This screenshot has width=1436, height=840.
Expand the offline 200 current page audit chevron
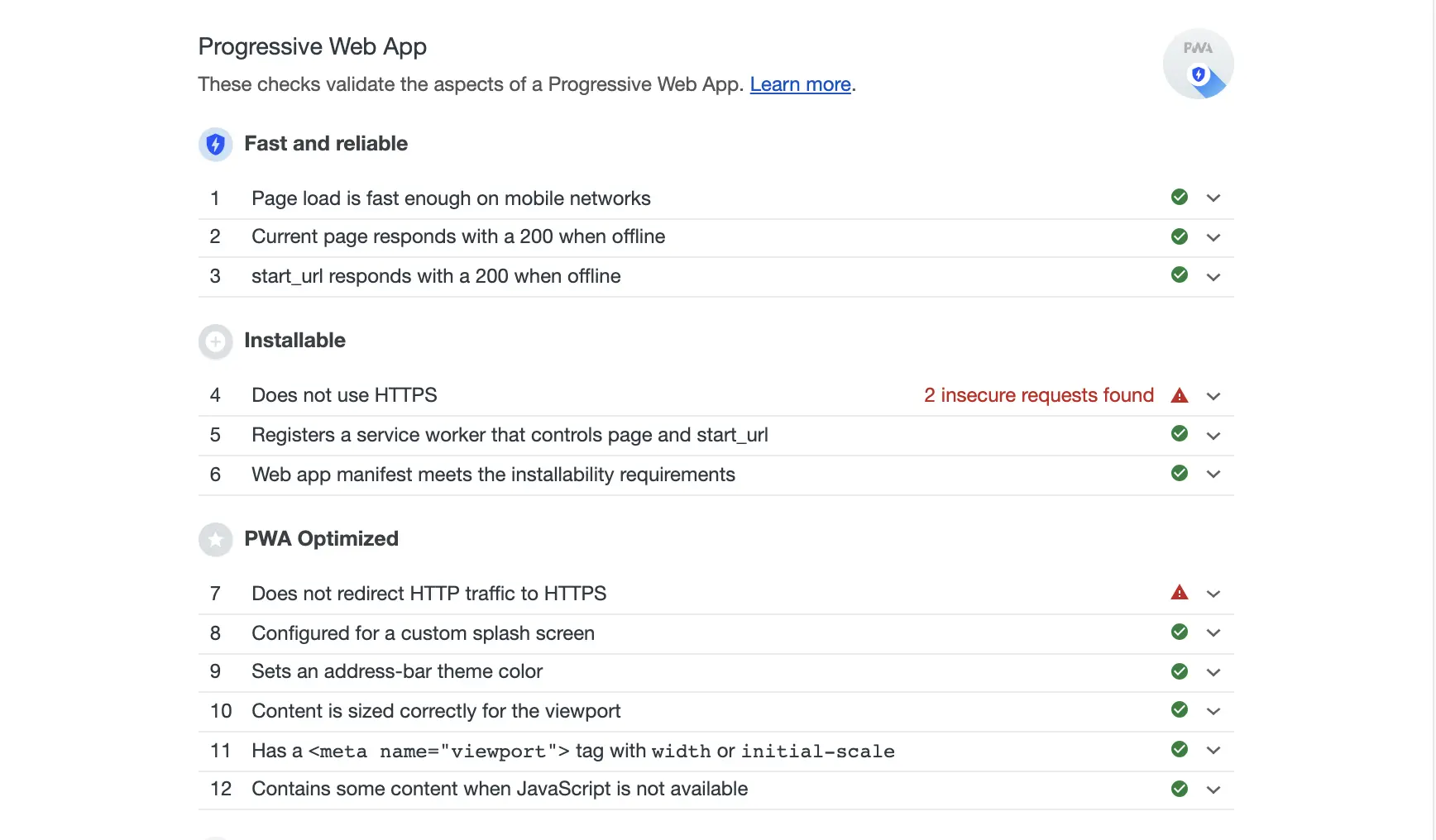(1213, 237)
